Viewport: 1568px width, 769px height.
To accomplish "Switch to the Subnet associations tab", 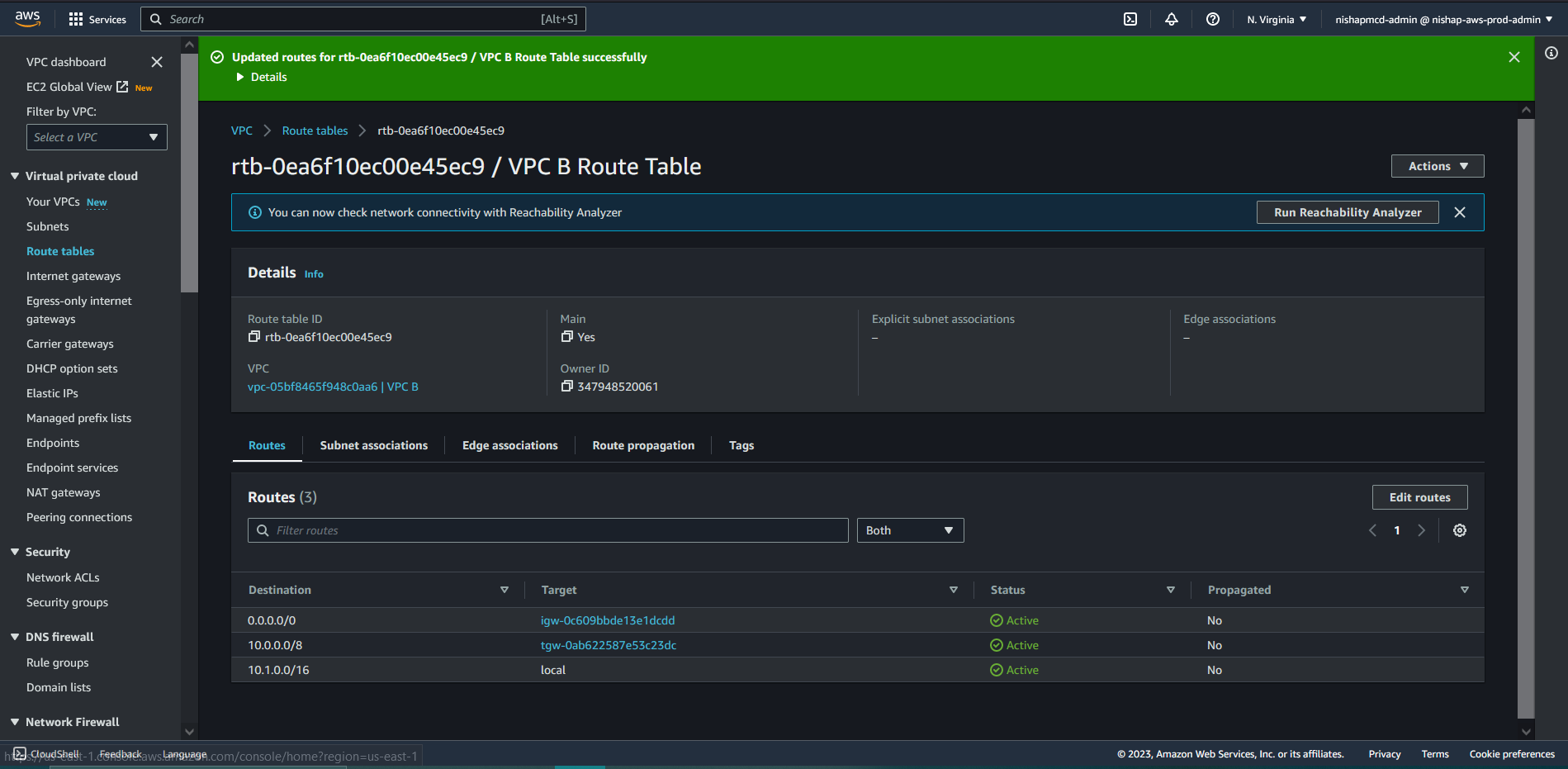I will point(373,445).
